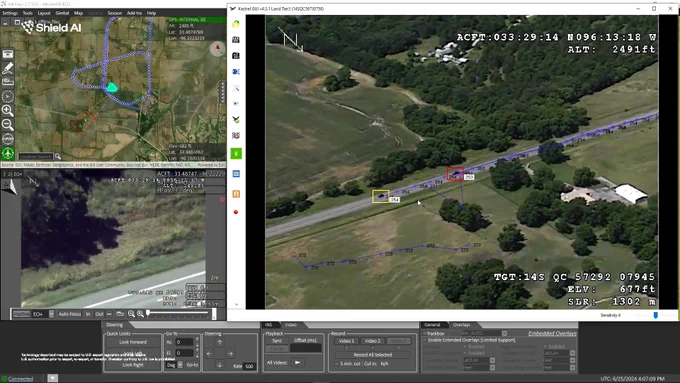The height and width of the screenshot is (383, 680).
Task: Open the Settings menu
Action: click(x=10, y=13)
